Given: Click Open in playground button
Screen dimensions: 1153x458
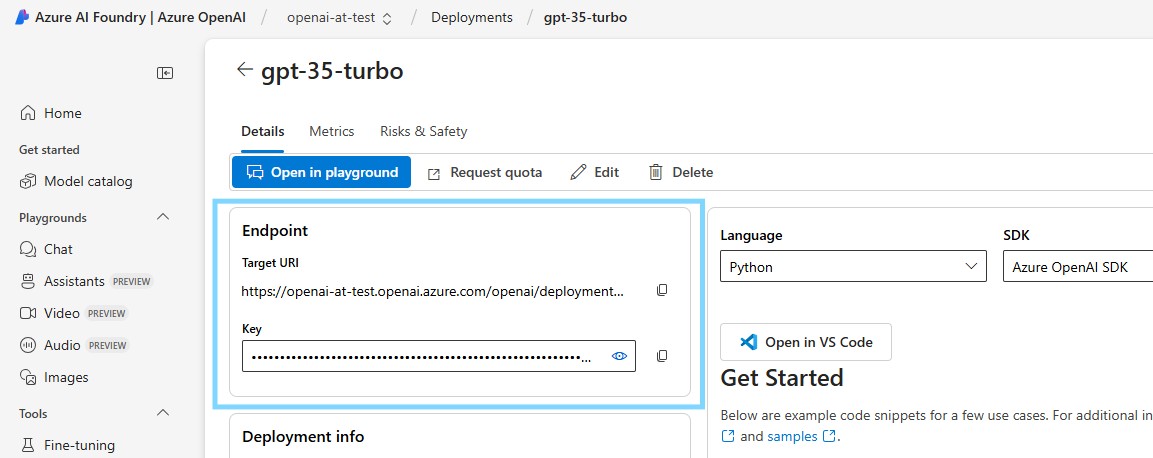Looking at the screenshot, I should 322,172.
